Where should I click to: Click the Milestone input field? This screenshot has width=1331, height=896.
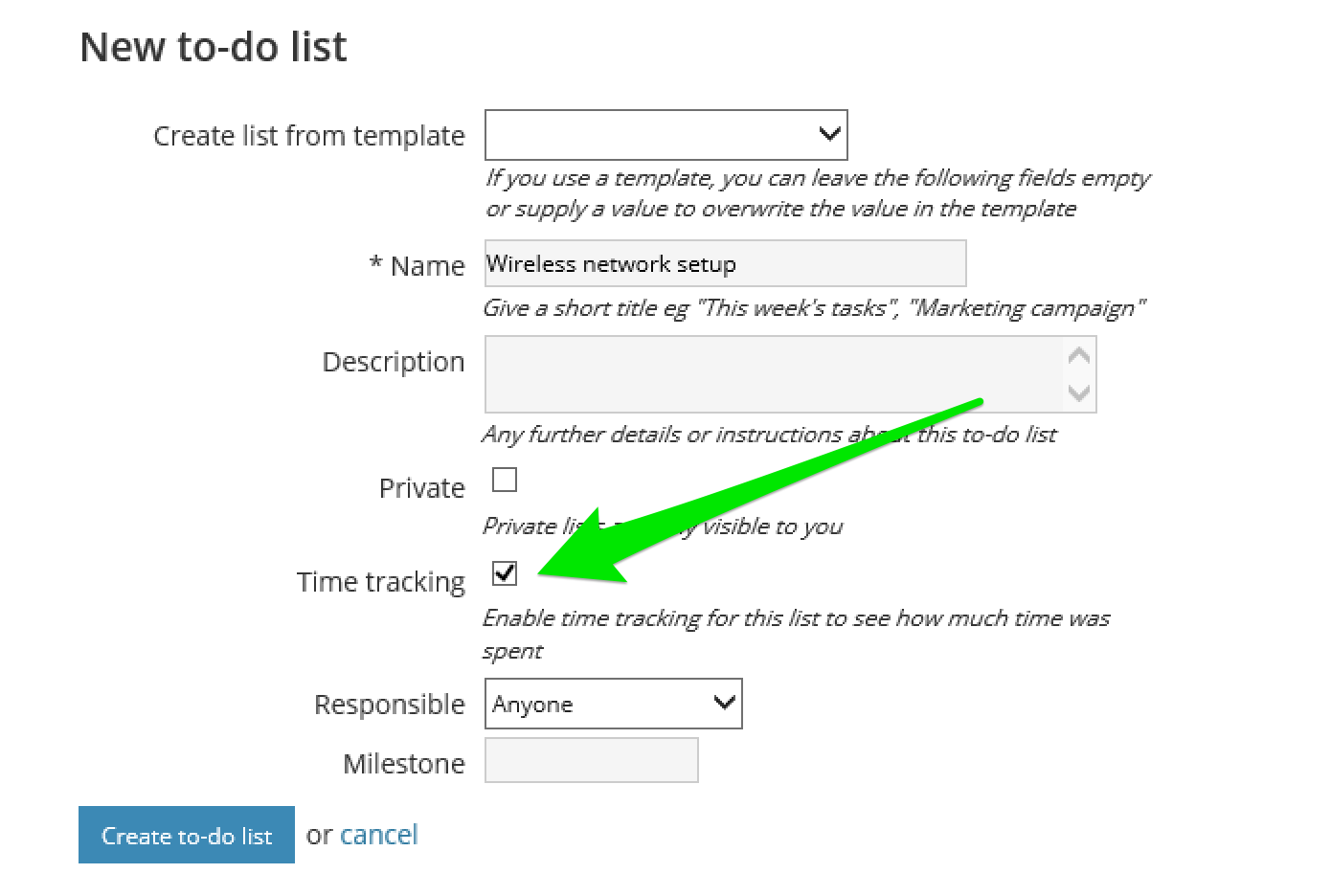(591, 760)
